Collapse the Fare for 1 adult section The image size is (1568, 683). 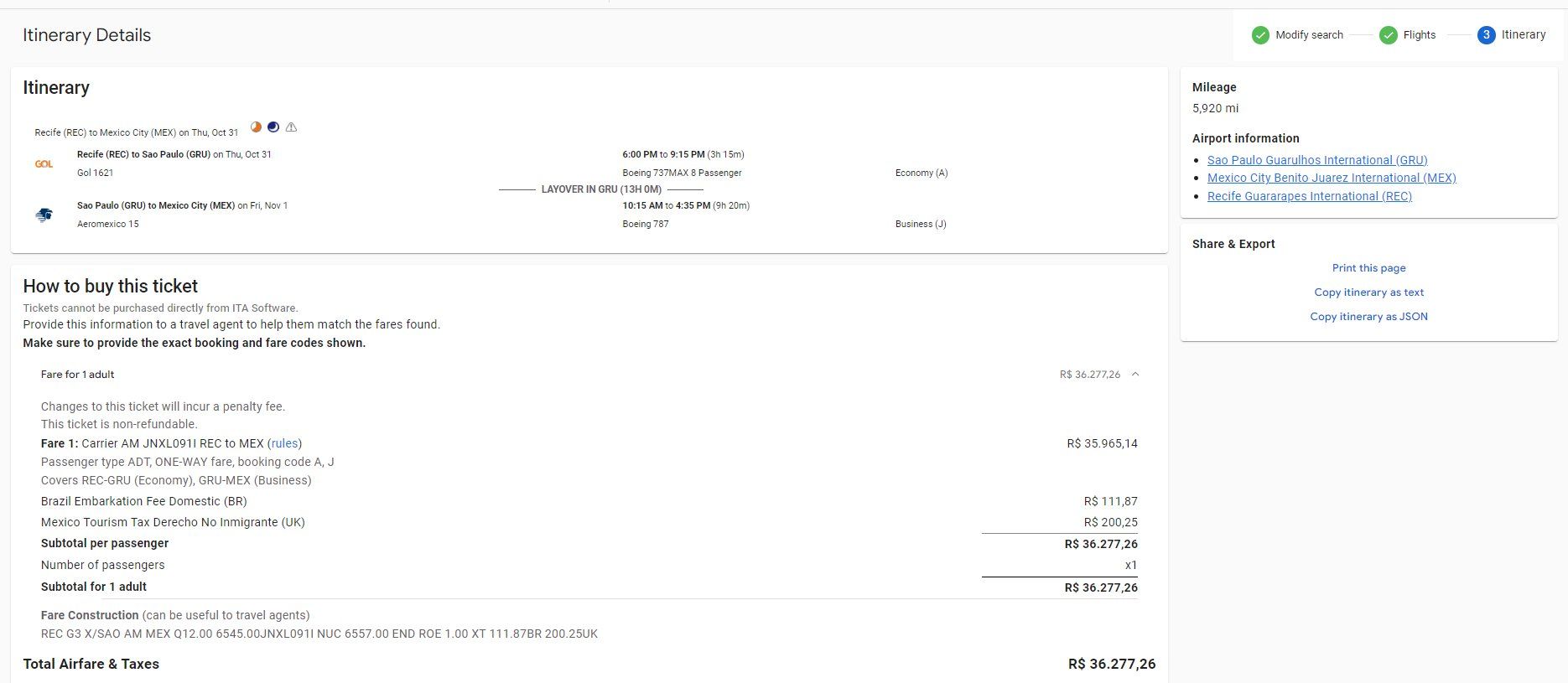[x=1134, y=375]
